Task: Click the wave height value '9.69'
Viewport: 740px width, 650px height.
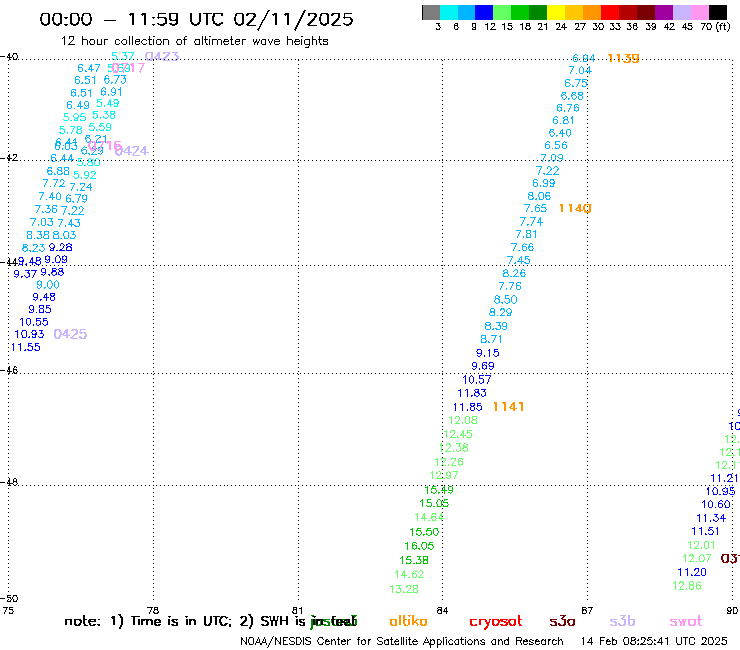Action: coord(483,366)
